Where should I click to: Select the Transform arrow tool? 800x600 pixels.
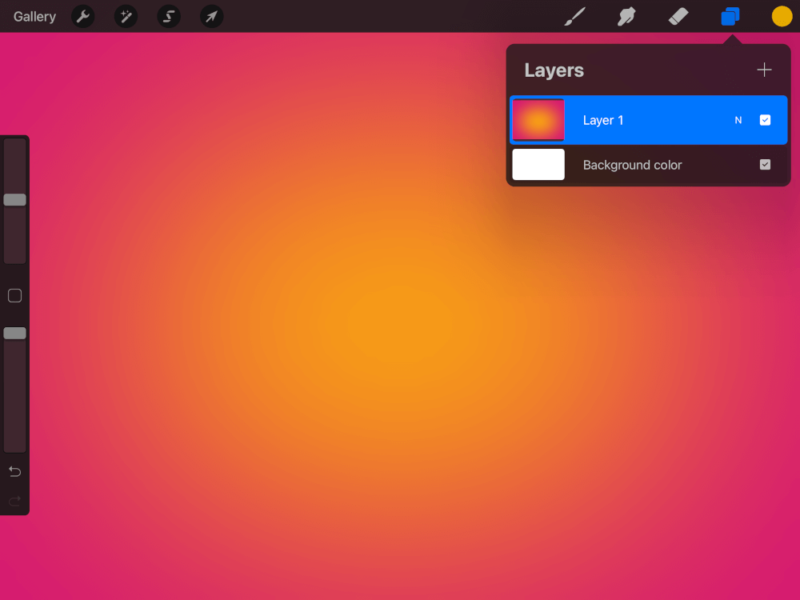tap(211, 17)
